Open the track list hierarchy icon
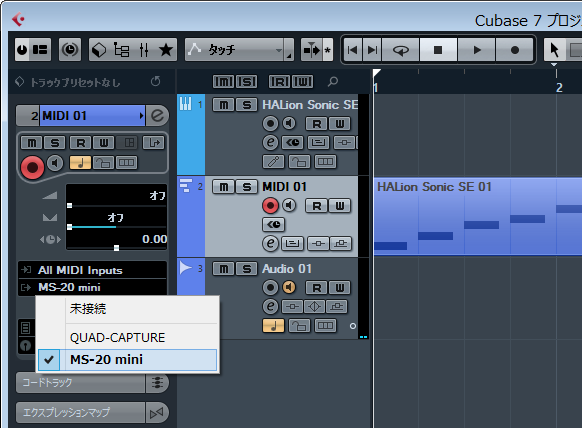 pyautogui.click(x=121, y=49)
